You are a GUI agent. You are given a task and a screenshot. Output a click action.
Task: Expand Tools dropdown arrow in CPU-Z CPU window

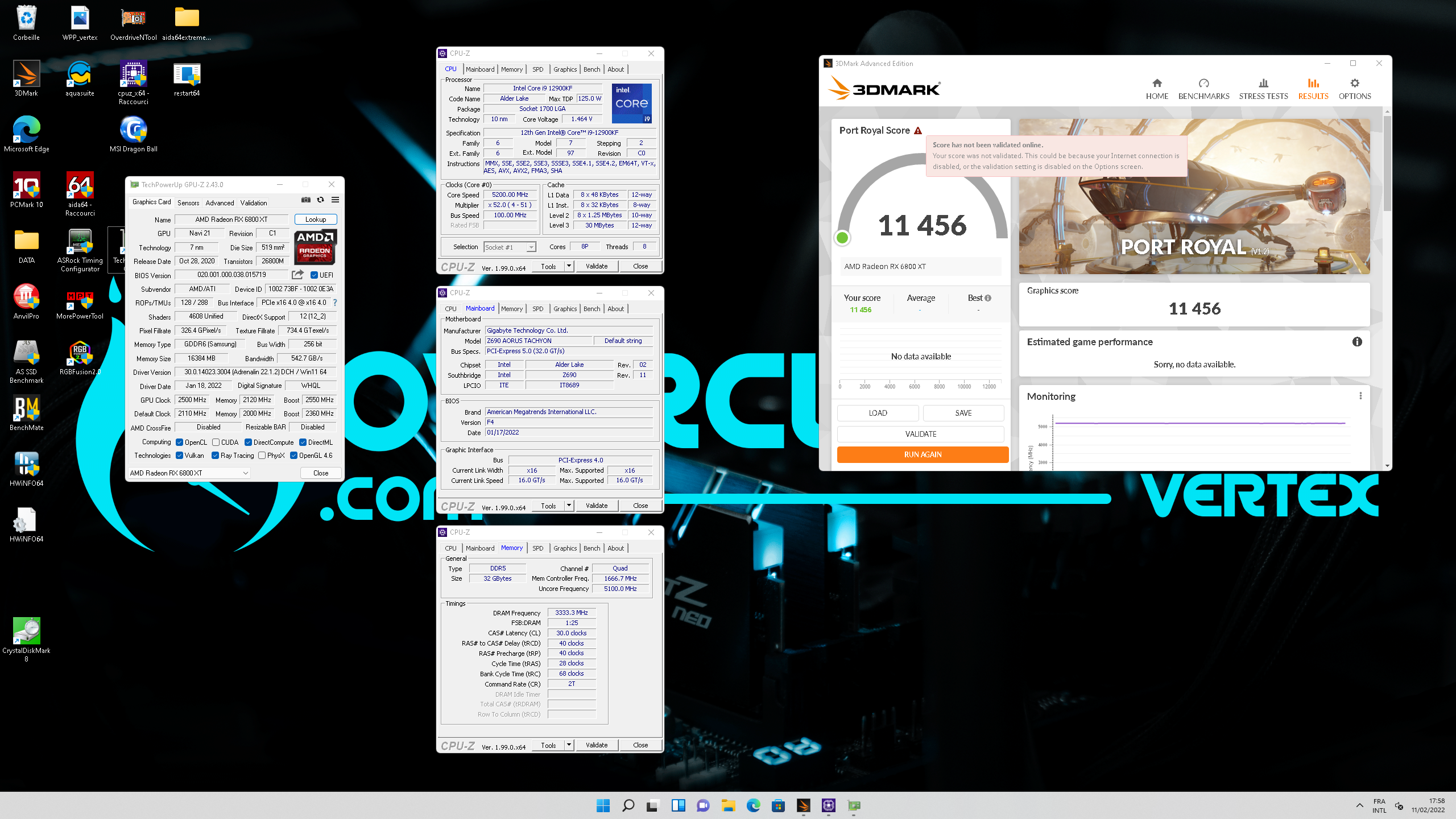coord(568,266)
